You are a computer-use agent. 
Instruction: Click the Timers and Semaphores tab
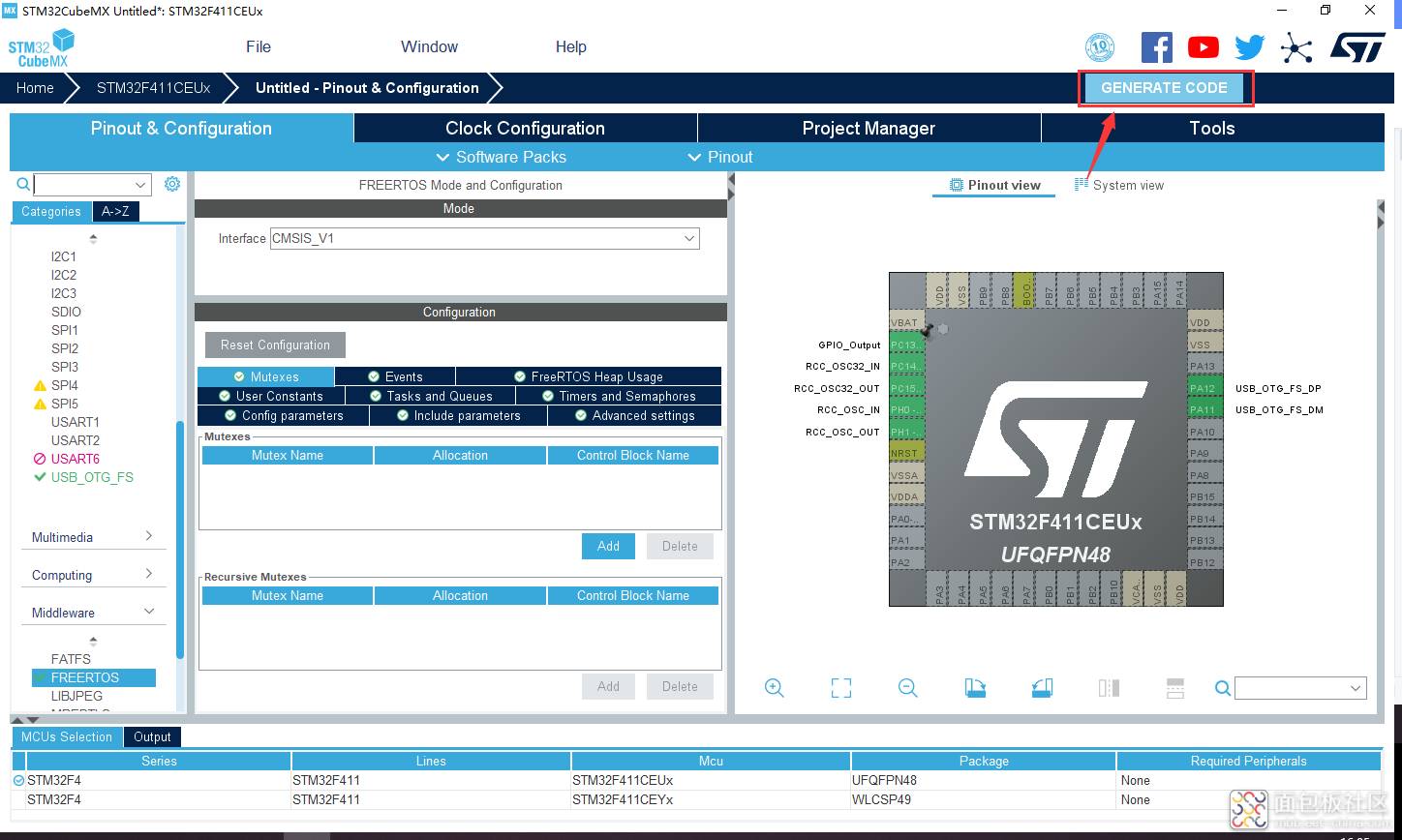click(x=619, y=396)
